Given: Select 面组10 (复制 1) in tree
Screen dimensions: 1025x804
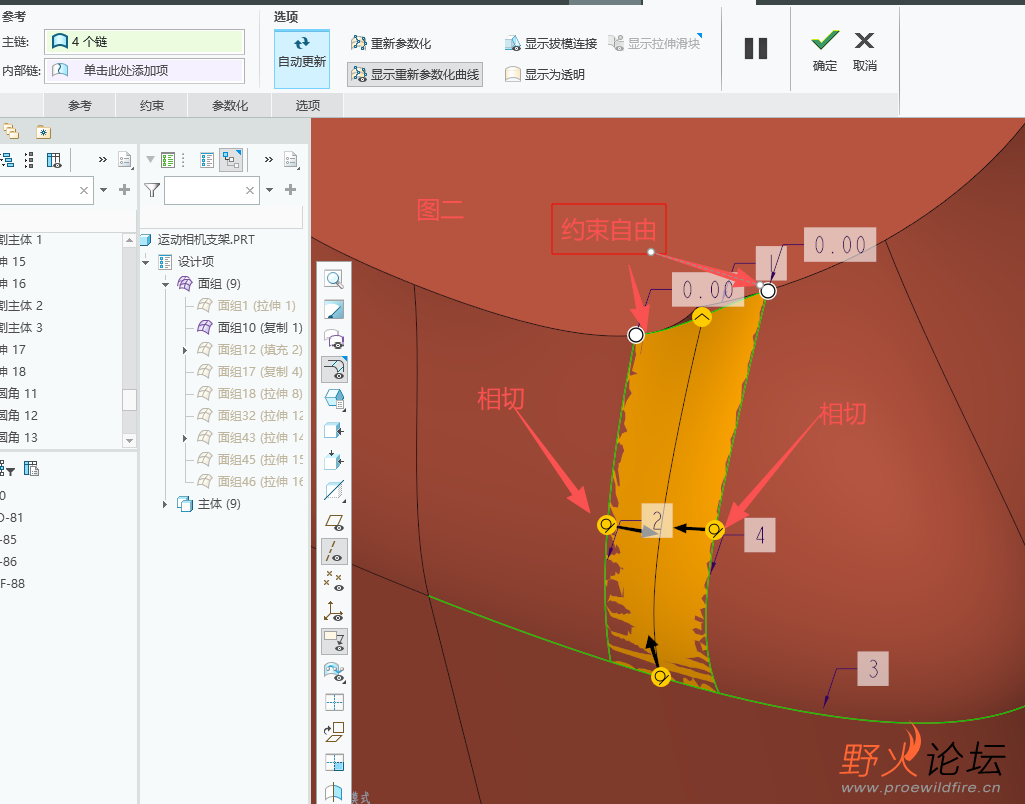Looking at the screenshot, I should pos(250,327).
